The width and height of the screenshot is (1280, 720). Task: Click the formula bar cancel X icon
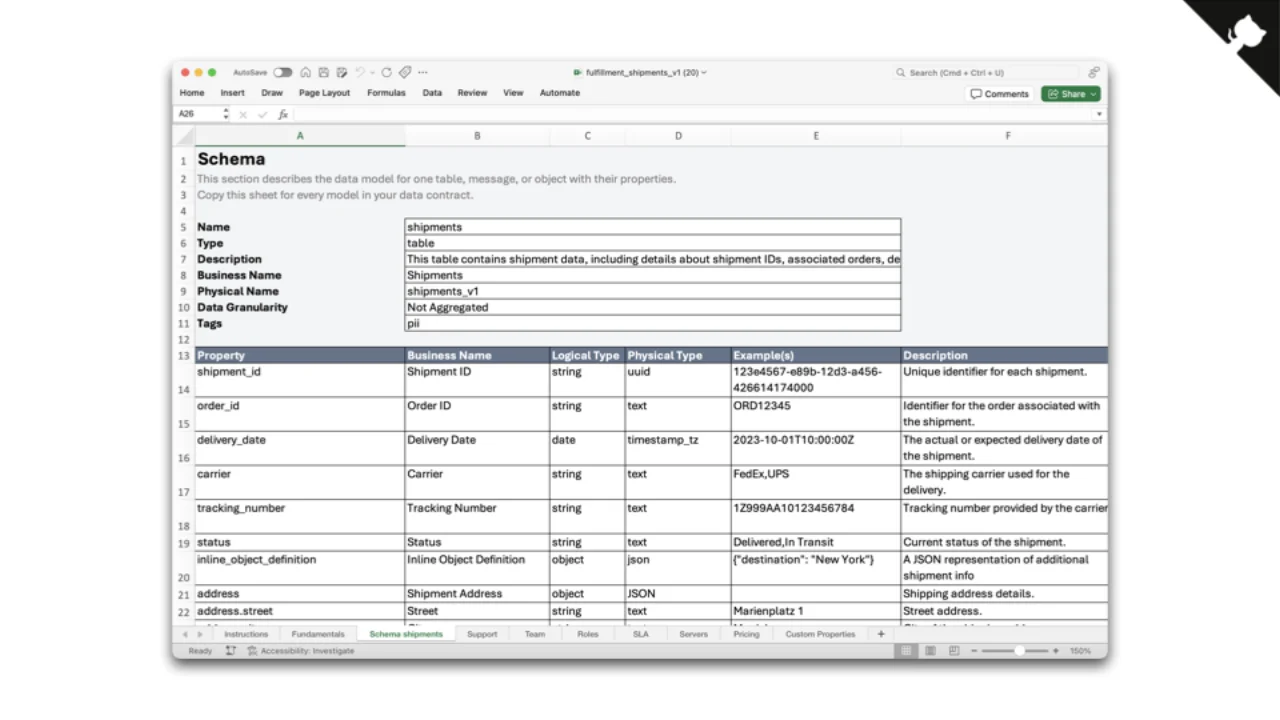click(x=243, y=115)
